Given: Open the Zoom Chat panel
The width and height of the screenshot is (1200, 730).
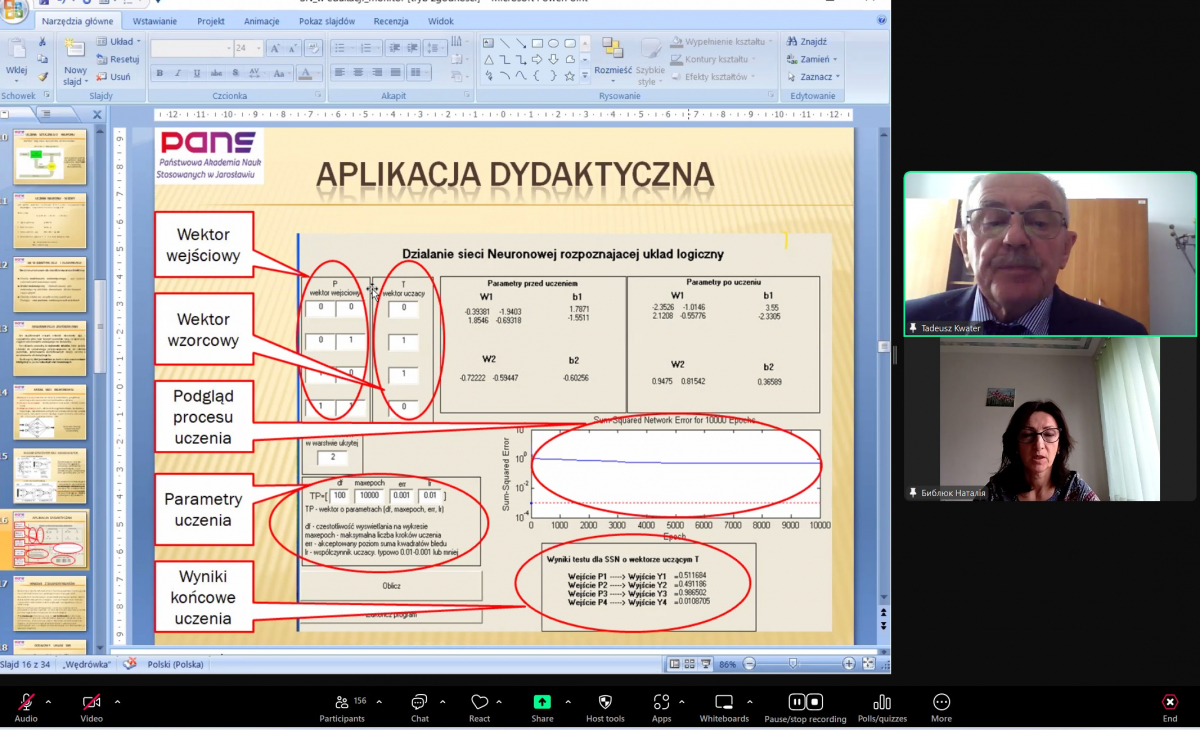Looking at the screenshot, I should point(419,702).
